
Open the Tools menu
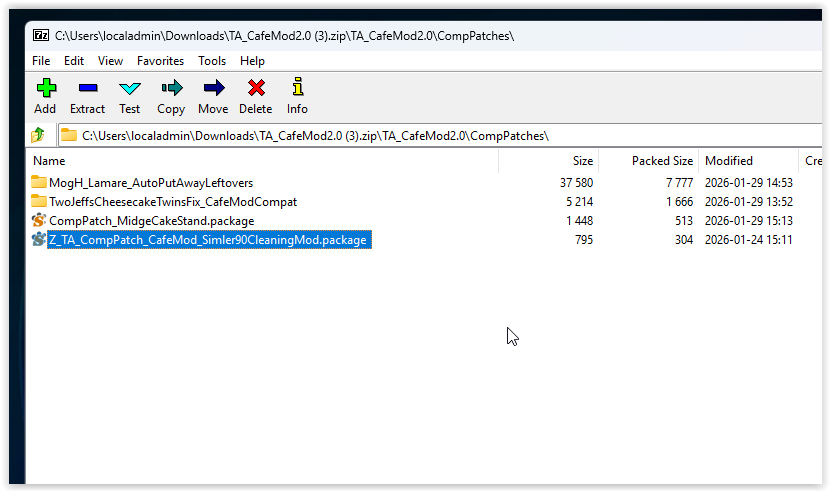(x=212, y=61)
